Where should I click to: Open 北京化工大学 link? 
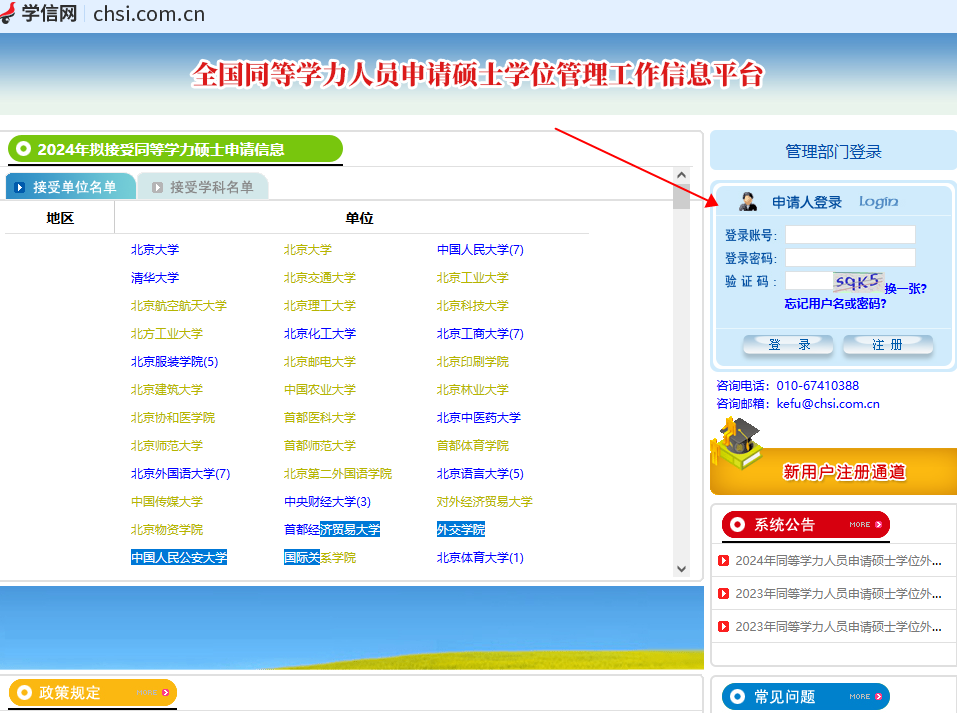pos(320,334)
